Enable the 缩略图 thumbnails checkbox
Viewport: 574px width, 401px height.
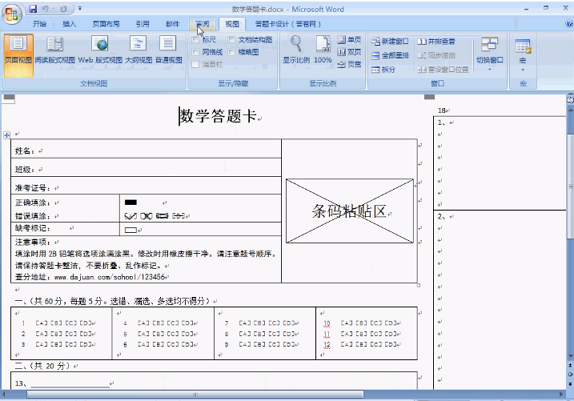[231, 52]
